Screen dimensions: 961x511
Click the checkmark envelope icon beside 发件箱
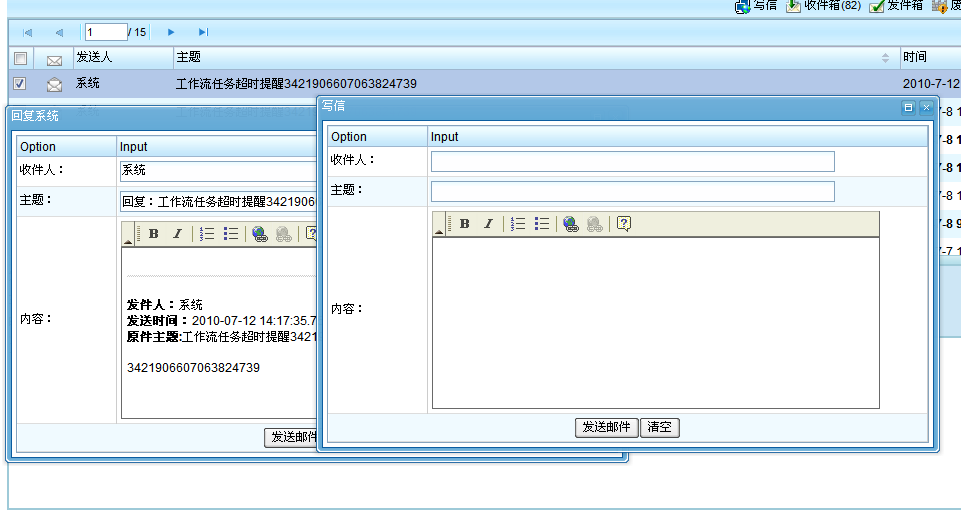(877, 6)
